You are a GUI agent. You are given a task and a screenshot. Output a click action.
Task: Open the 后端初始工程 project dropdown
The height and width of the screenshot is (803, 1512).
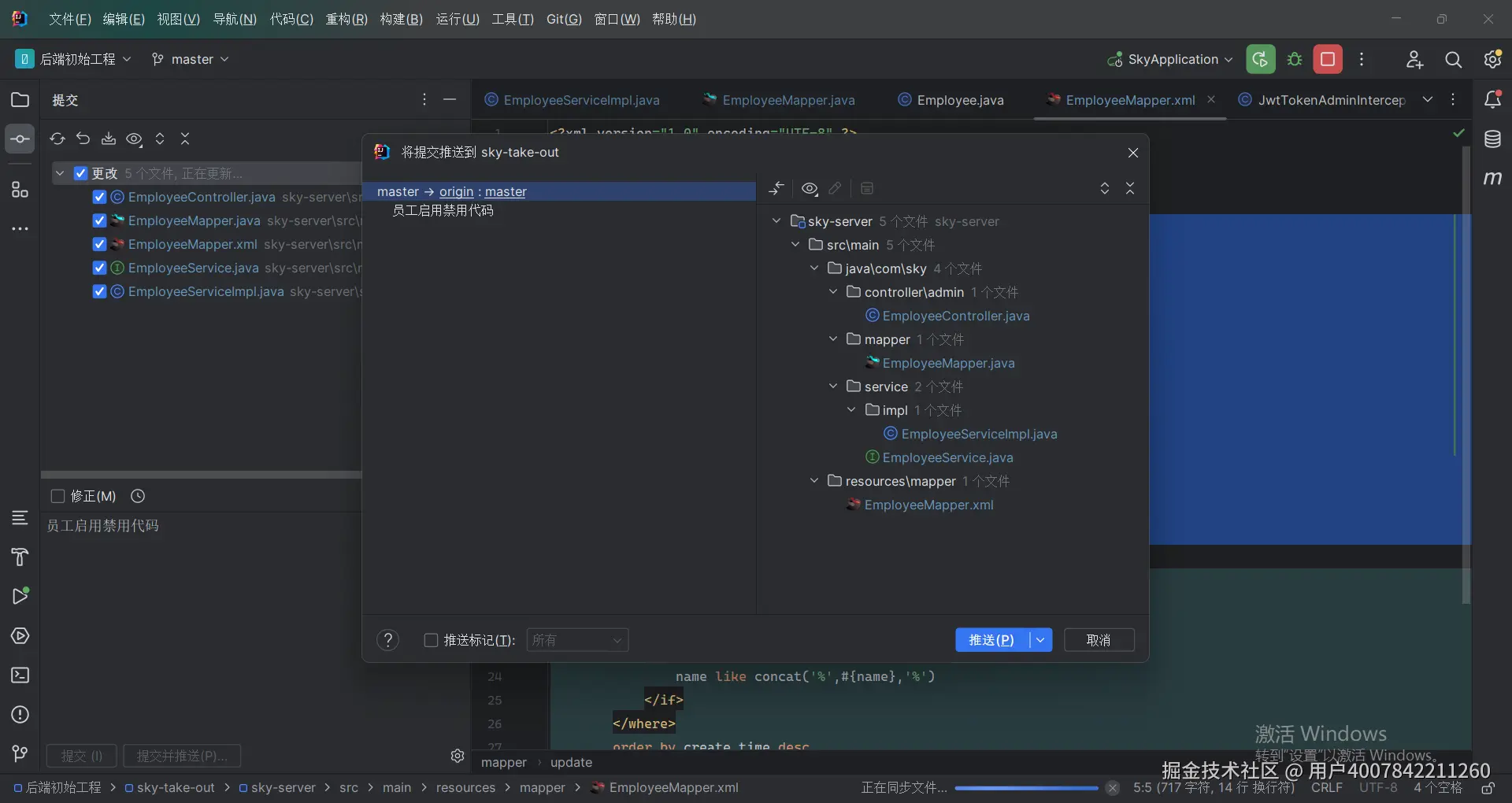point(72,59)
